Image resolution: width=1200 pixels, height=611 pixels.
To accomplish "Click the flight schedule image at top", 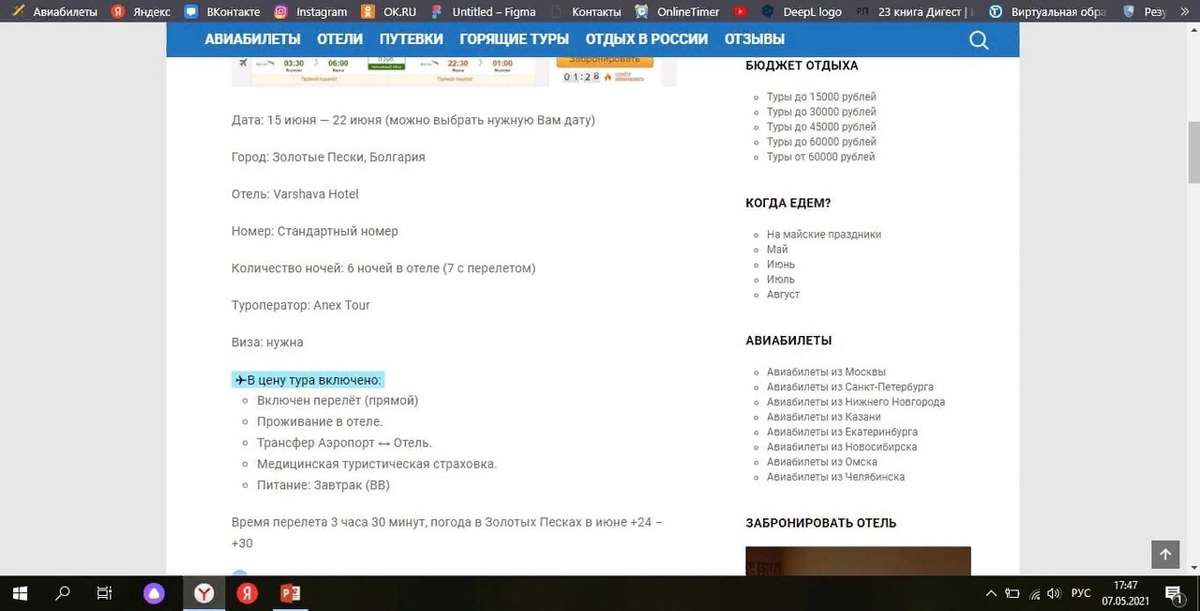I will 454,70.
